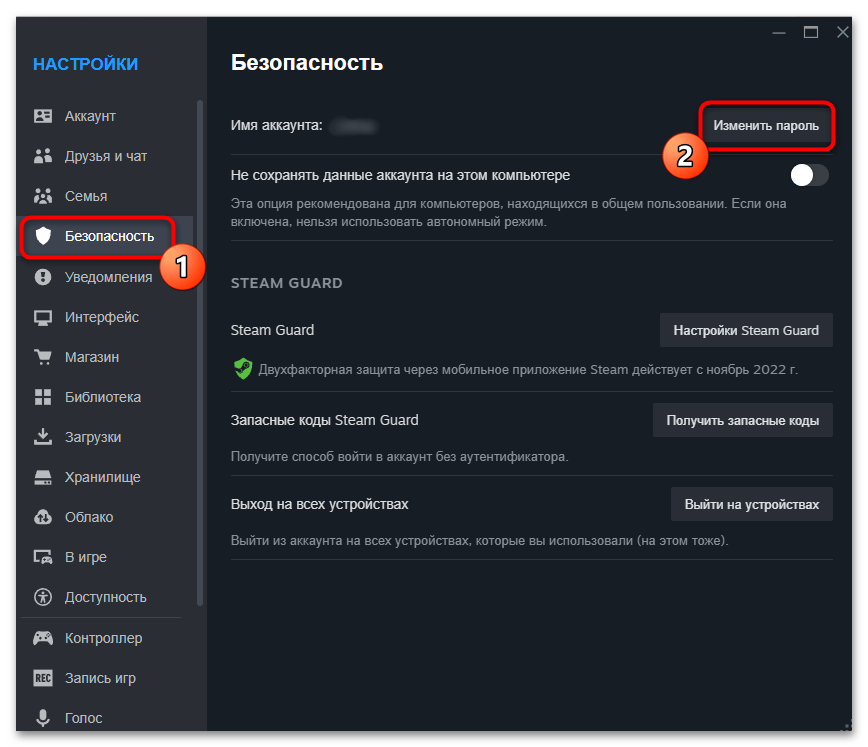Click the Уведомления exclamation icon
Screen dimensions: 868x747
tap(43, 276)
